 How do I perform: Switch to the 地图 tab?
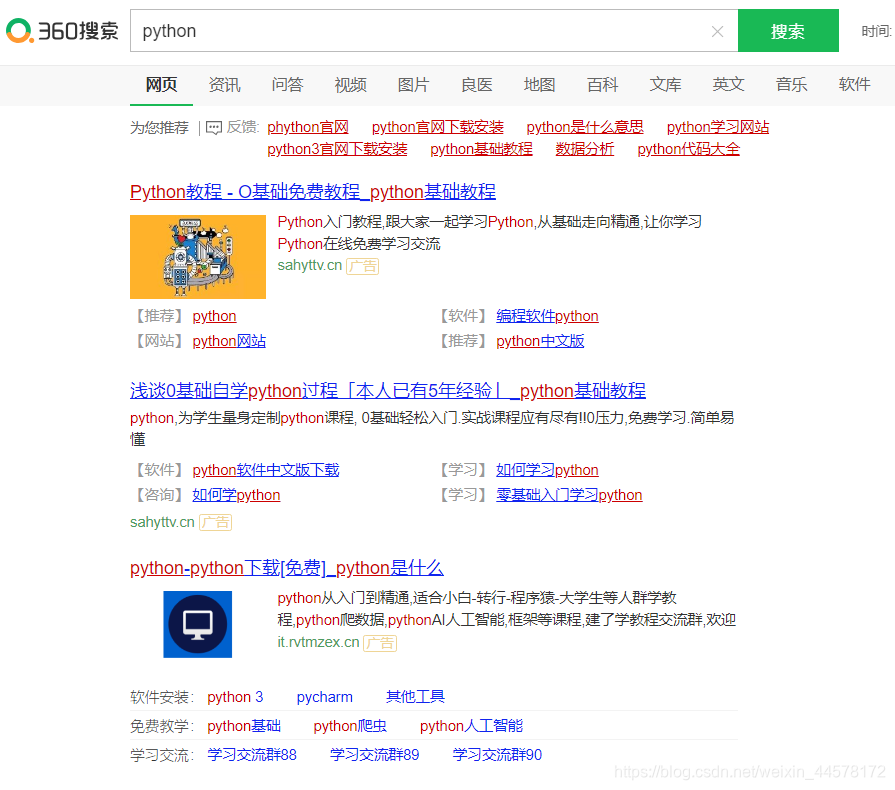tap(539, 85)
